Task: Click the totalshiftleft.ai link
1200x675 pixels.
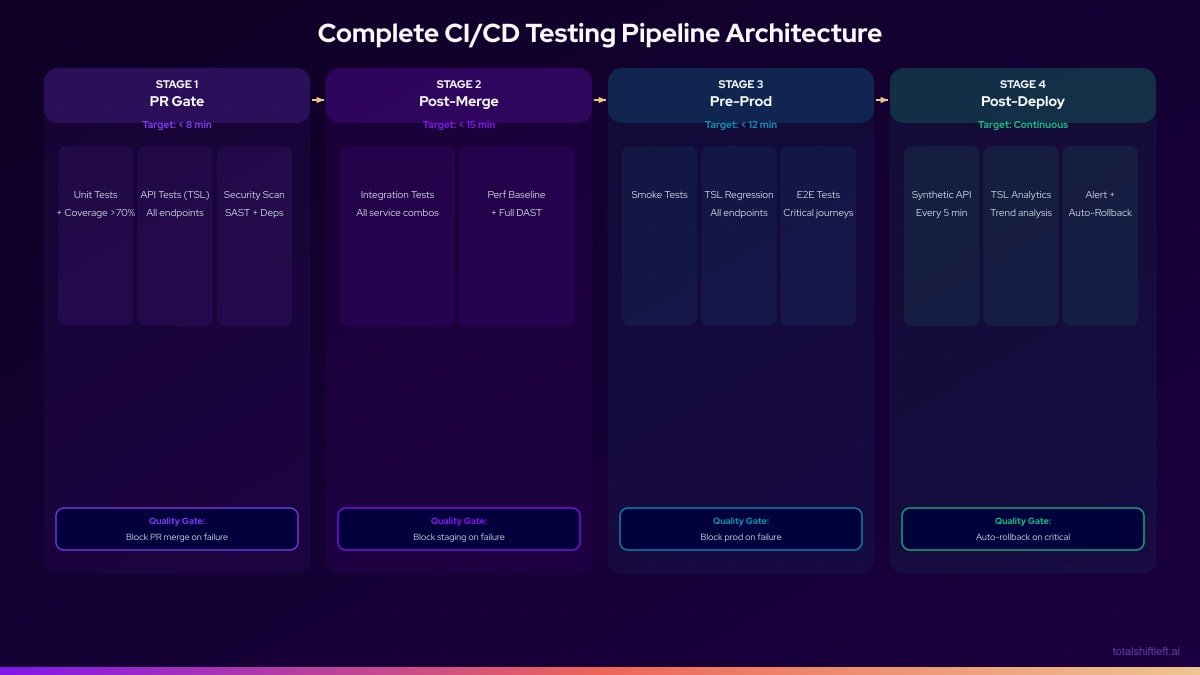Action: tap(1148, 649)
